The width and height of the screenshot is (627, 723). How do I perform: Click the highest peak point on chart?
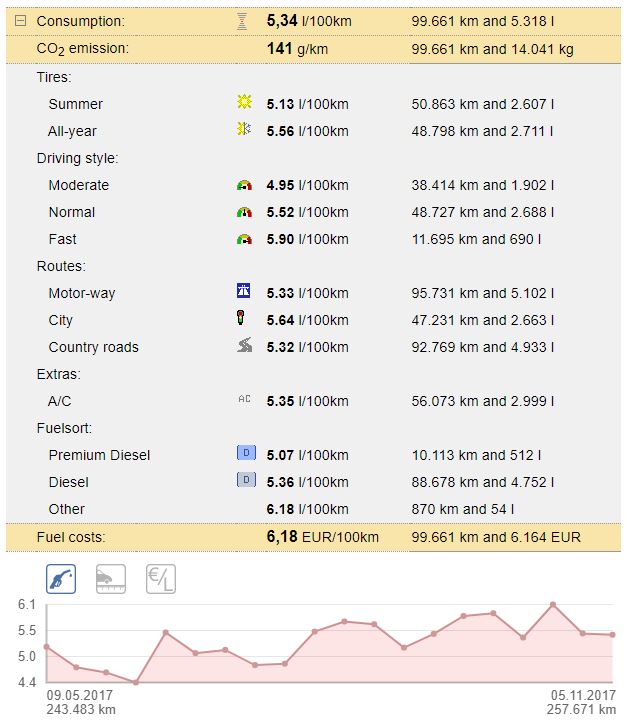tap(553, 605)
